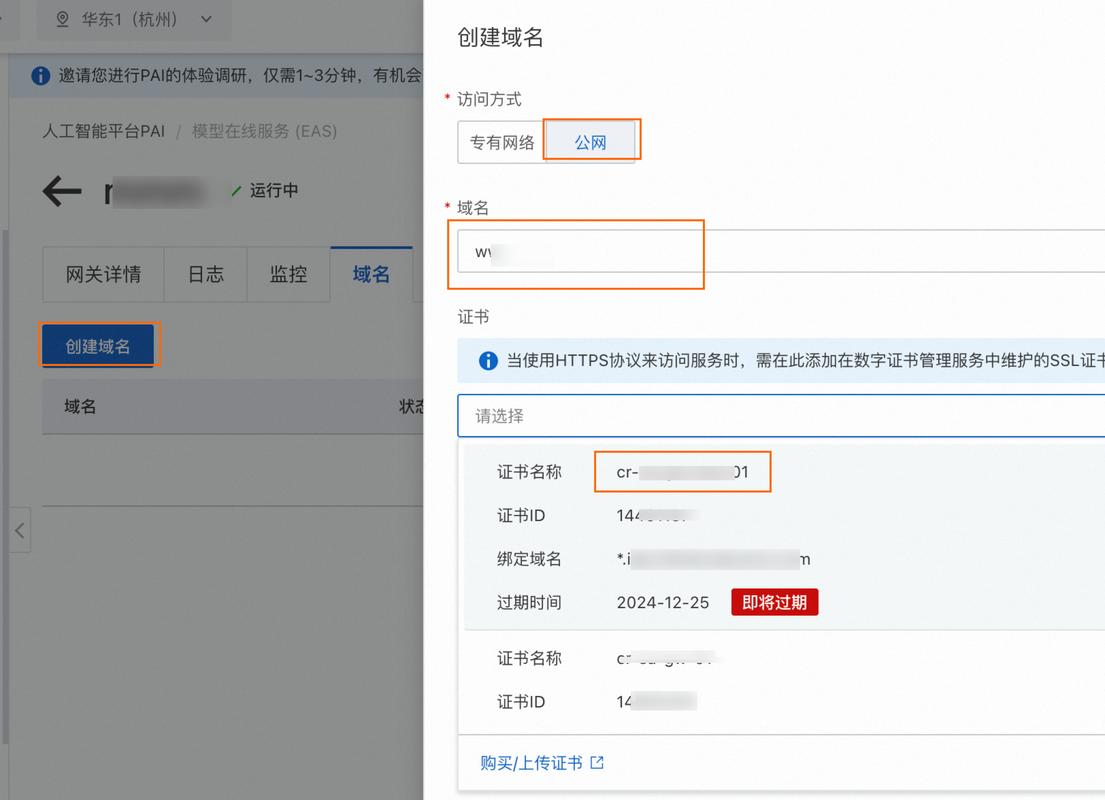Select the 专有网络 access method option
Viewport: 1105px width, 800px height.
(500, 140)
